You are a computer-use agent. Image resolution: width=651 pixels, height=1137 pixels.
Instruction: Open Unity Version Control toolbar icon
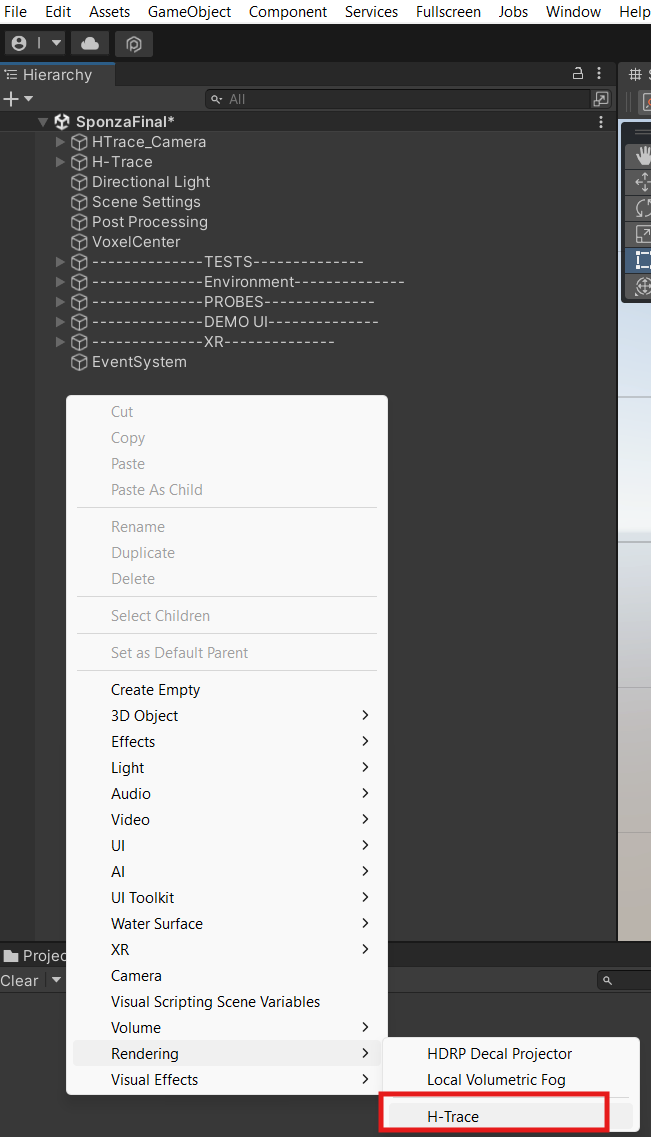pos(134,44)
